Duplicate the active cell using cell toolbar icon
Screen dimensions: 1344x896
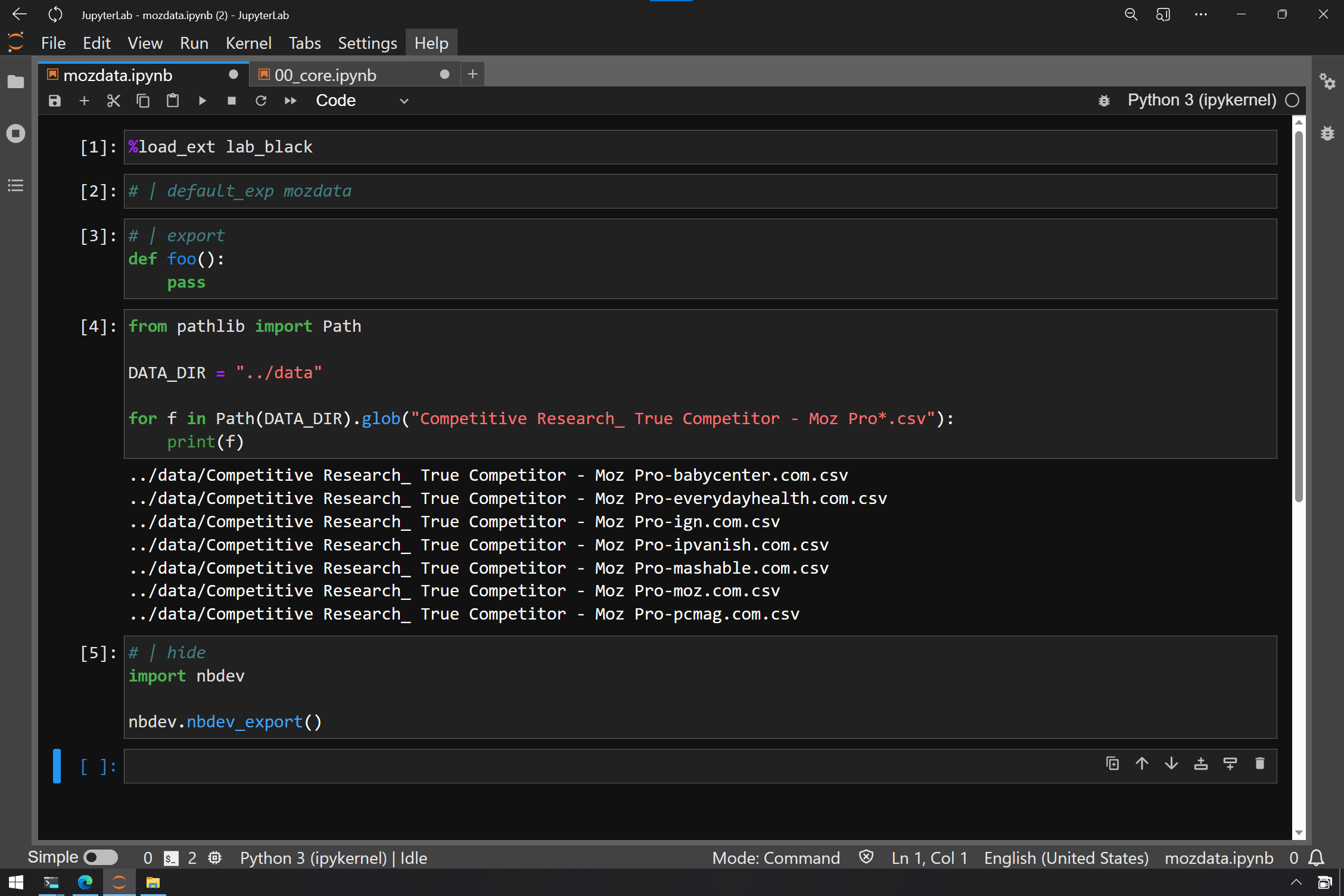1112,764
